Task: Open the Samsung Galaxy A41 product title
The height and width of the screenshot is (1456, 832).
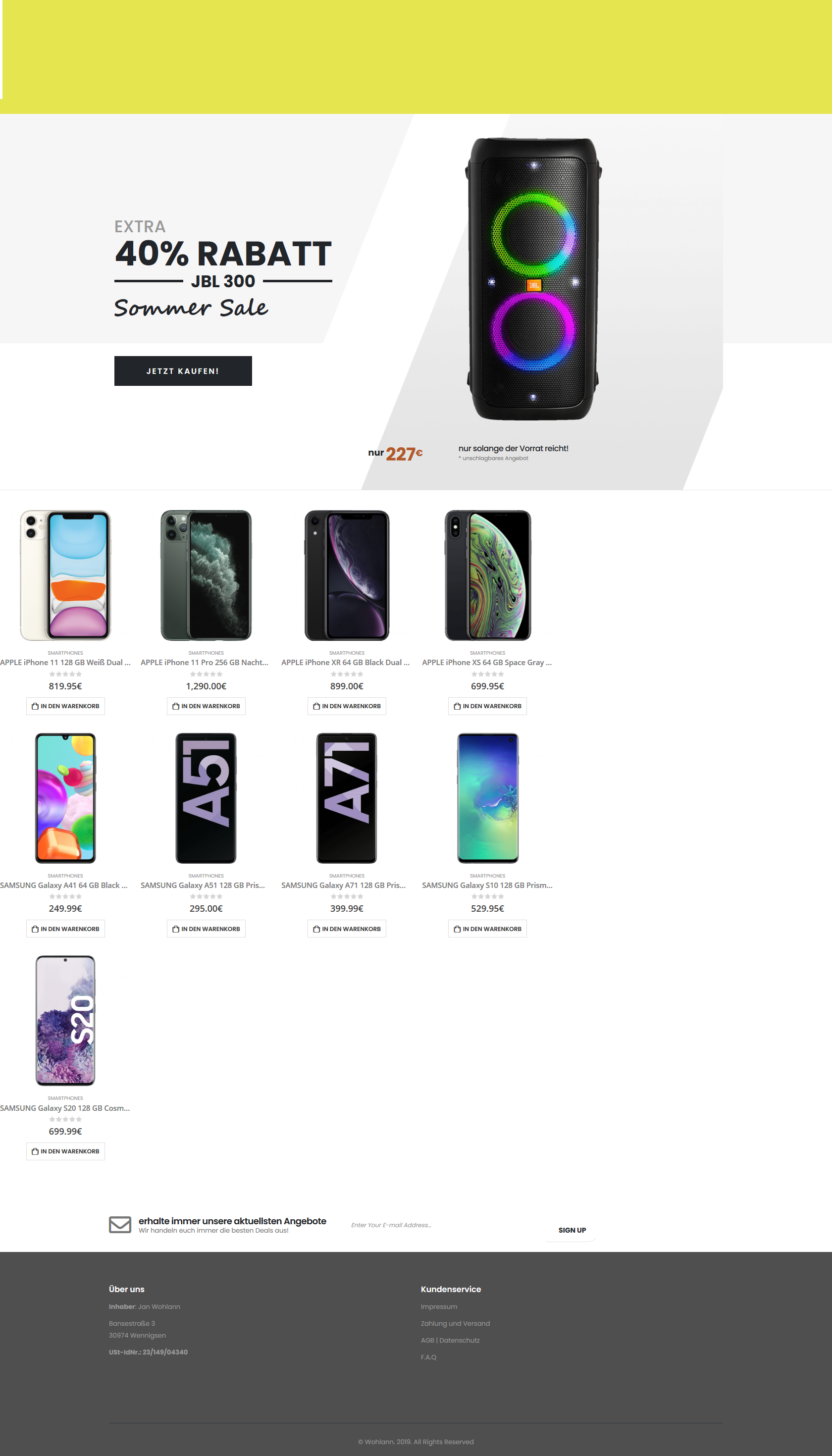Action: [64, 885]
